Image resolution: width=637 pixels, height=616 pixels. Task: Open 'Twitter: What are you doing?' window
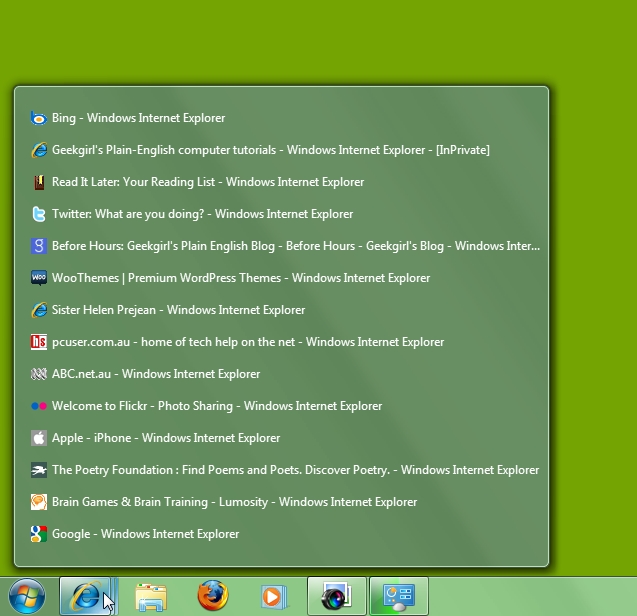point(282,214)
